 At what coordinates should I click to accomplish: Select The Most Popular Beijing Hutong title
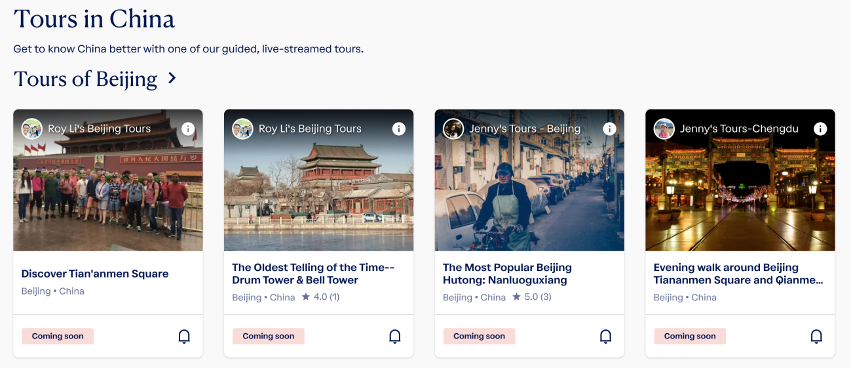coord(507,274)
